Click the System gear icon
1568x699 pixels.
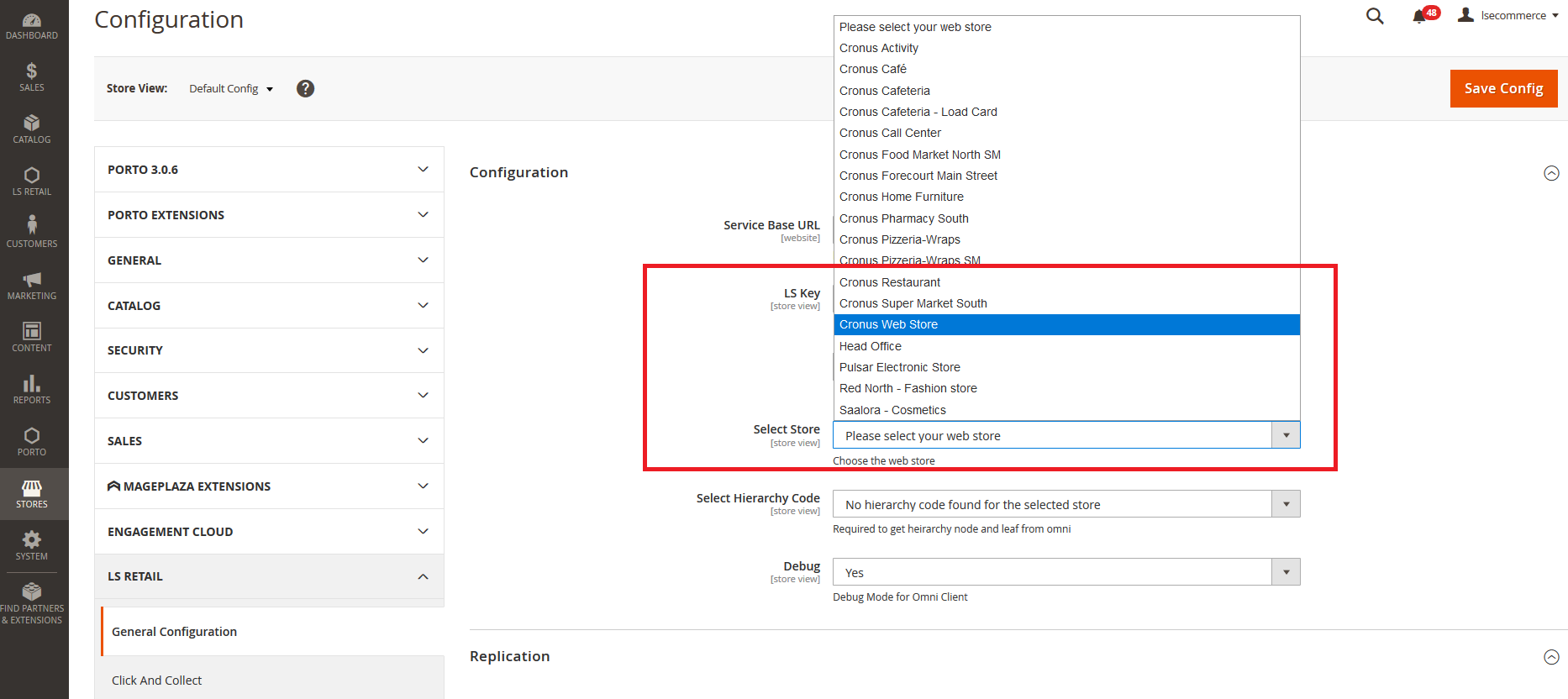tap(32, 545)
